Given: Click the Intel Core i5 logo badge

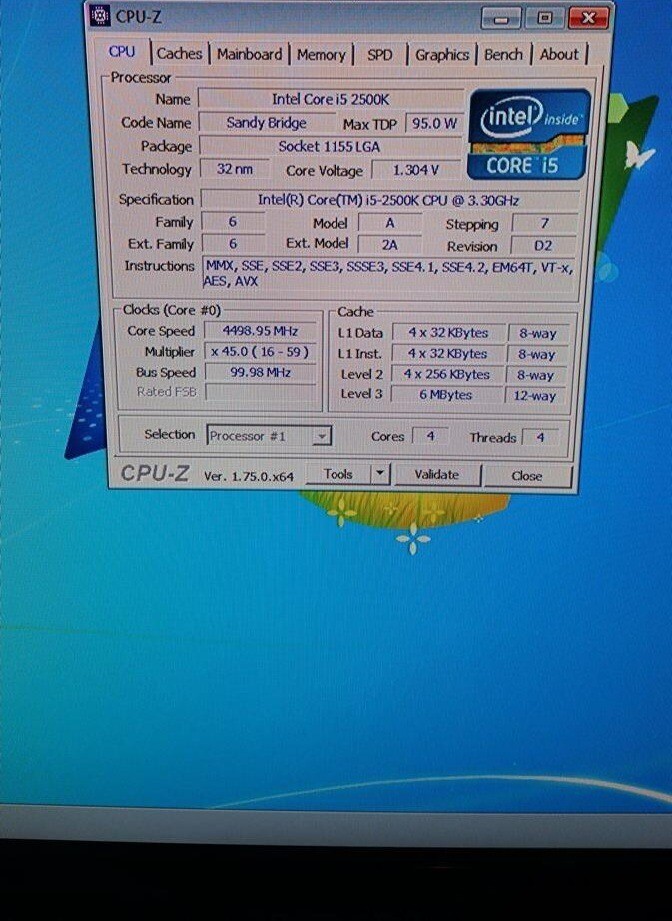Looking at the screenshot, I should pyautogui.click(x=529, y=134).
